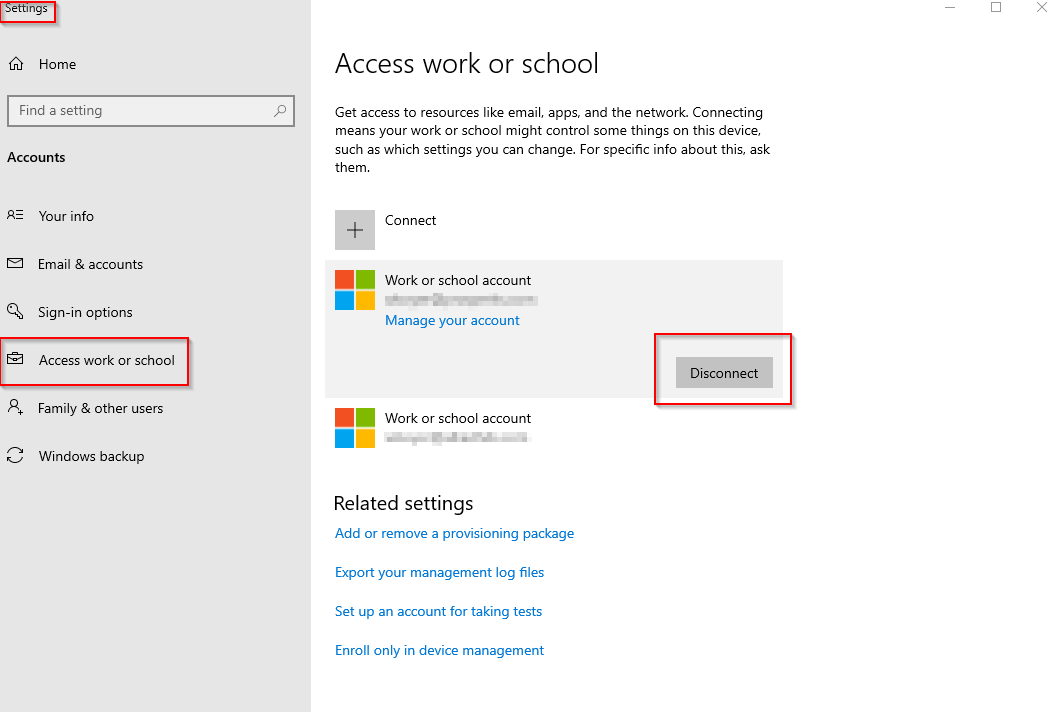
Task: Click the Access work or school briefcase icon
Action: 15,359
